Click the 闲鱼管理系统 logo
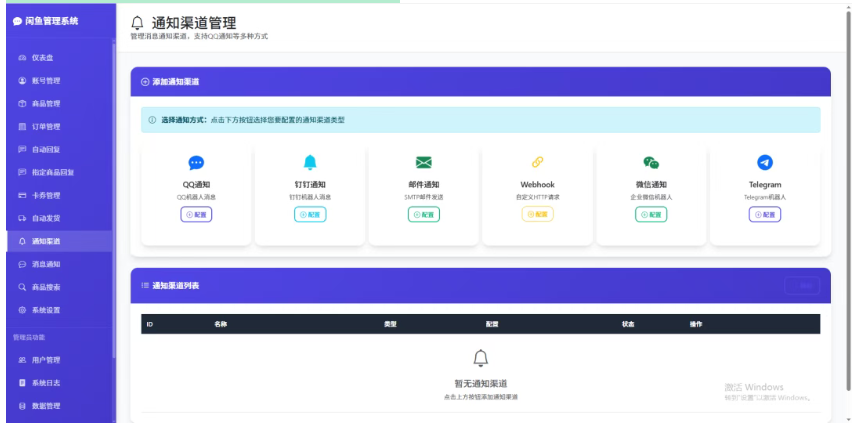The height and width of the screenshot is (439, 853). (46, 21)
